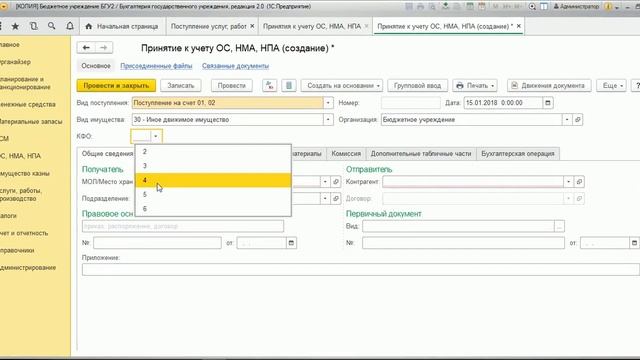Expand the Вид имущества dropdown
The width and height of the screenshot is (640, 360).
(x=328, y=120)
